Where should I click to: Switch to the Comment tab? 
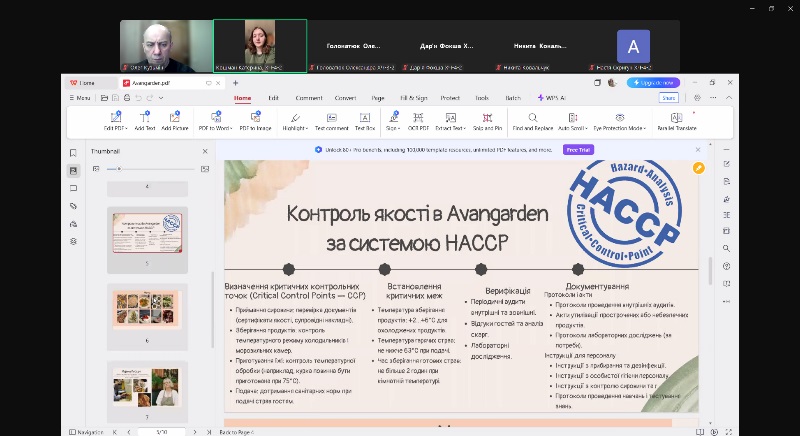coord(308,98)
